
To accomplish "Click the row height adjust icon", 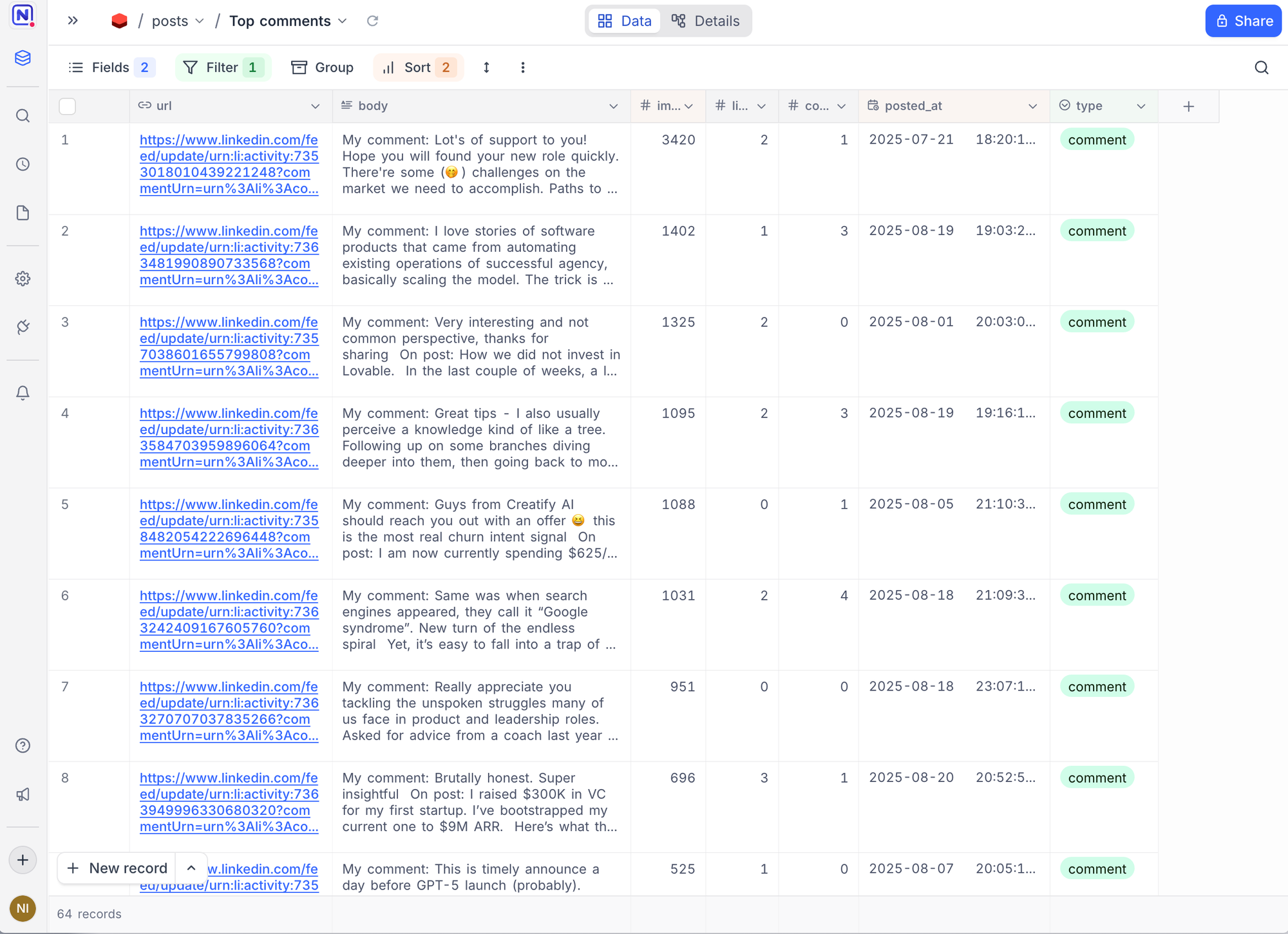I will (487, 68).
